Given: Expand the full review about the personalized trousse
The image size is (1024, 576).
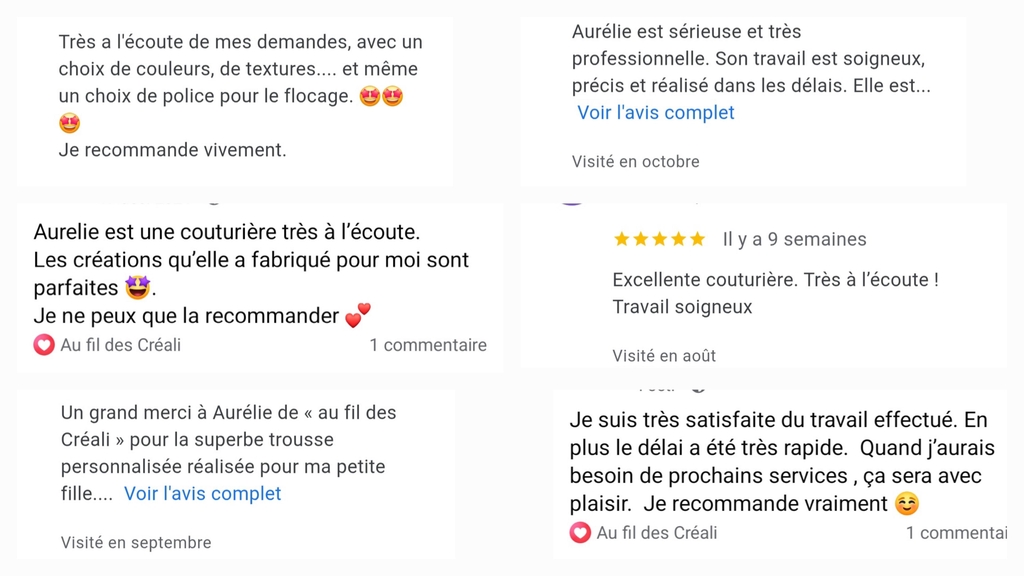Looking at the screenshot, I should pyautogui.click(x=203, y=493).
